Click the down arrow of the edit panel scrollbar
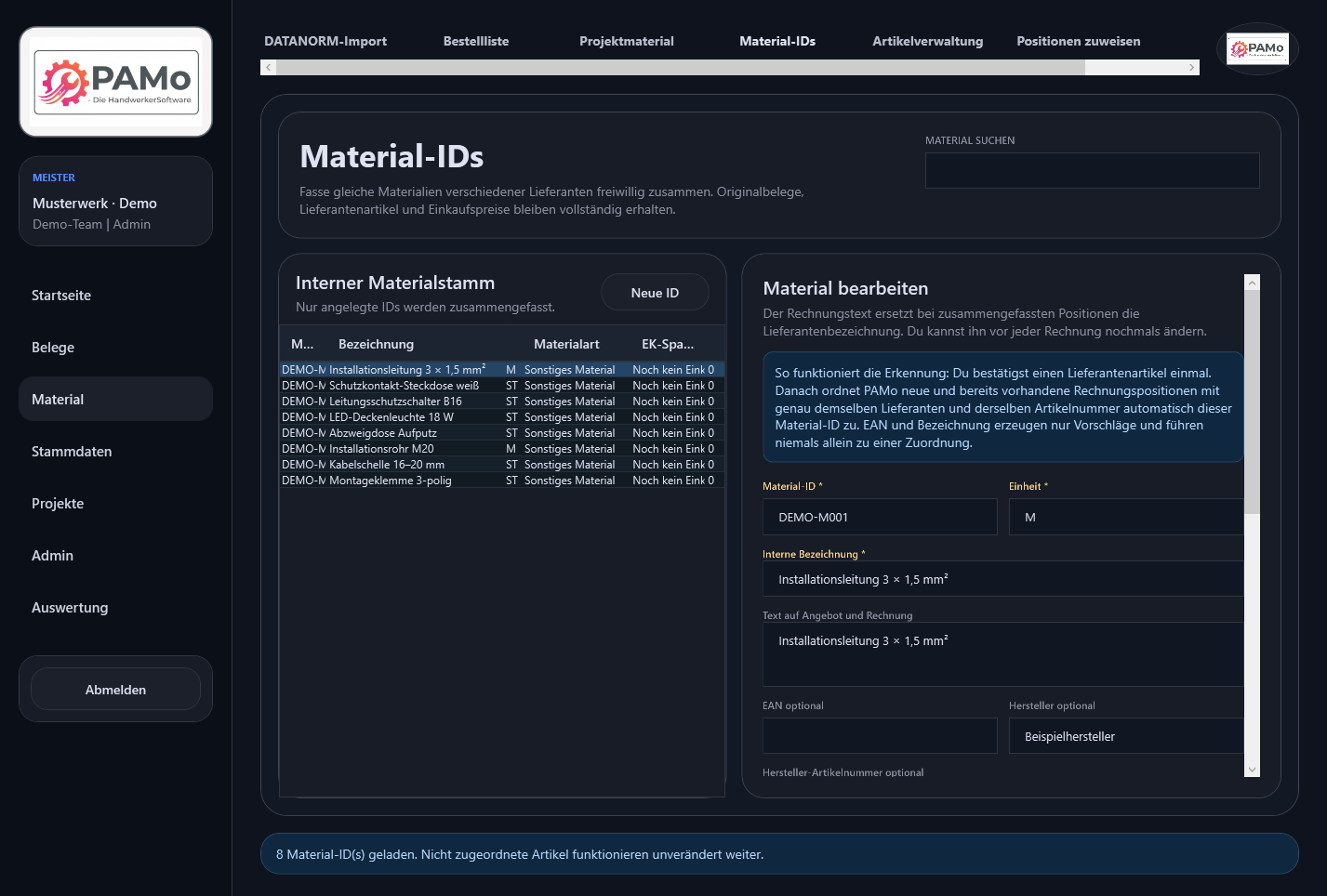Viewport: 1327px width, 896px height. (1252, 769)
